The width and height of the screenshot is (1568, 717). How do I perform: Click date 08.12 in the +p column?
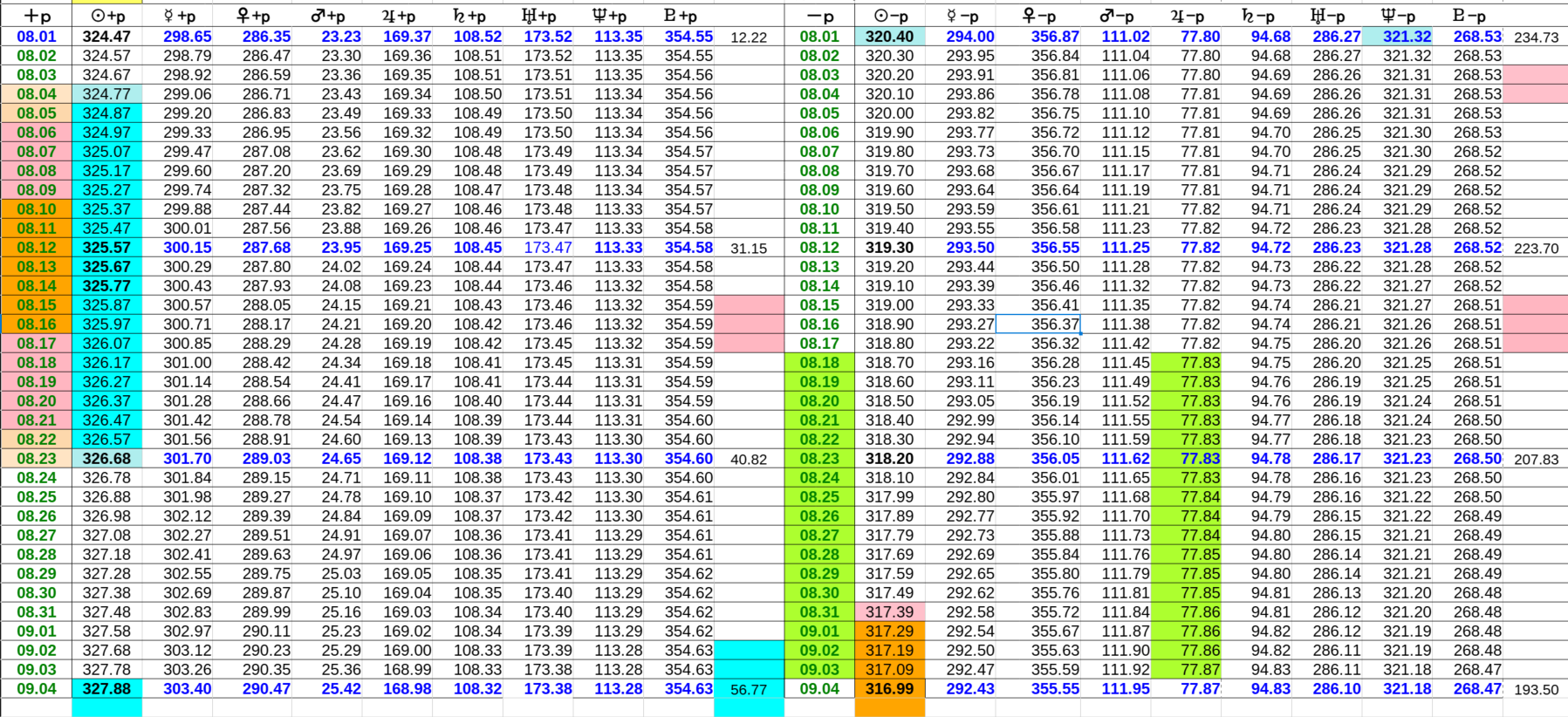coord(37,248)
